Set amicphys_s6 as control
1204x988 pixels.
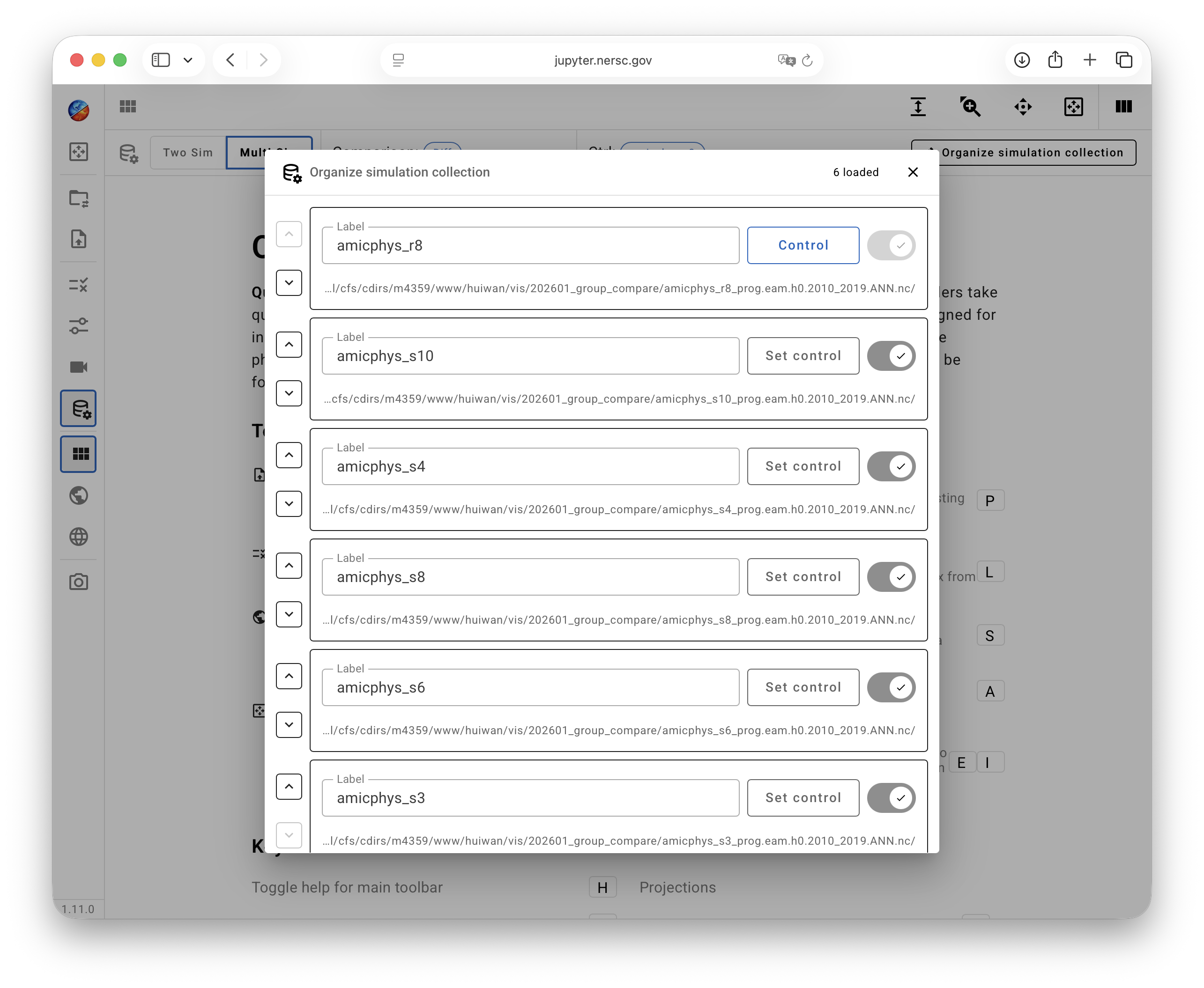(x=803, y=687)
